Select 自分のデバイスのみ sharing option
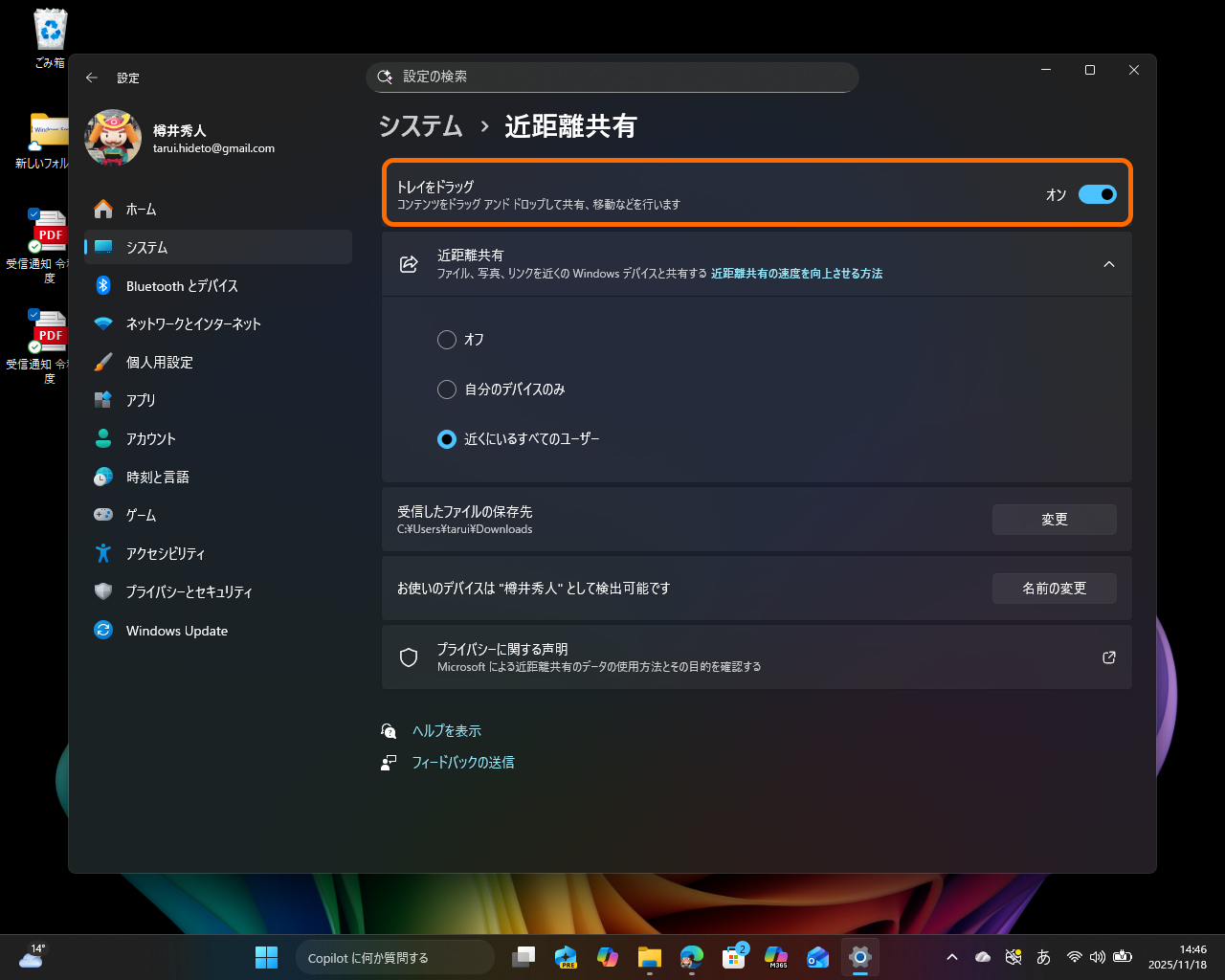 click(x=446, y=390)
